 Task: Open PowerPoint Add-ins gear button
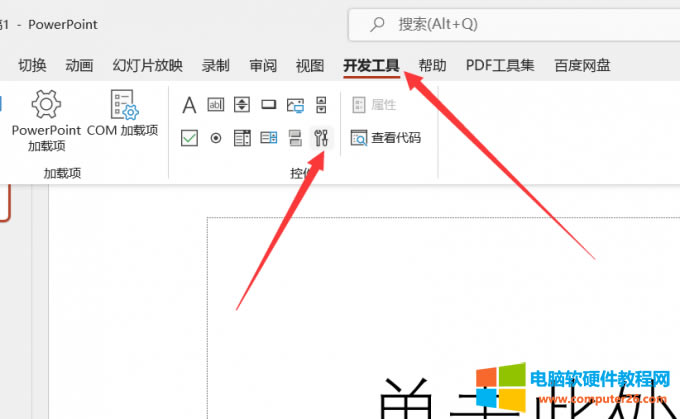click(x=46, y=120)
